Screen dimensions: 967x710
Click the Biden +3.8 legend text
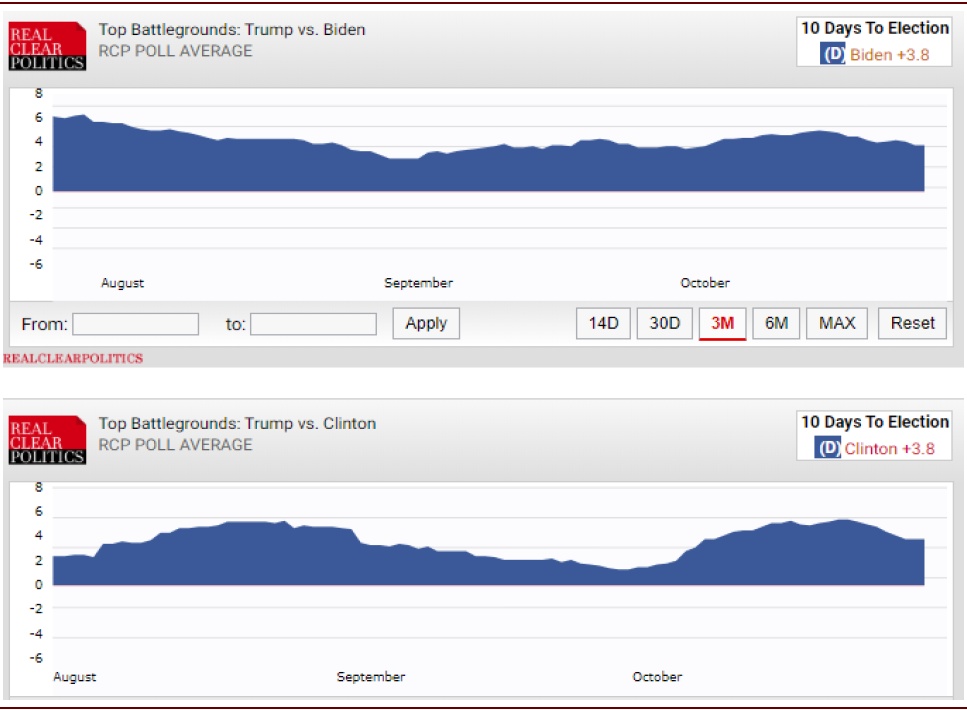tap(889, 55)
